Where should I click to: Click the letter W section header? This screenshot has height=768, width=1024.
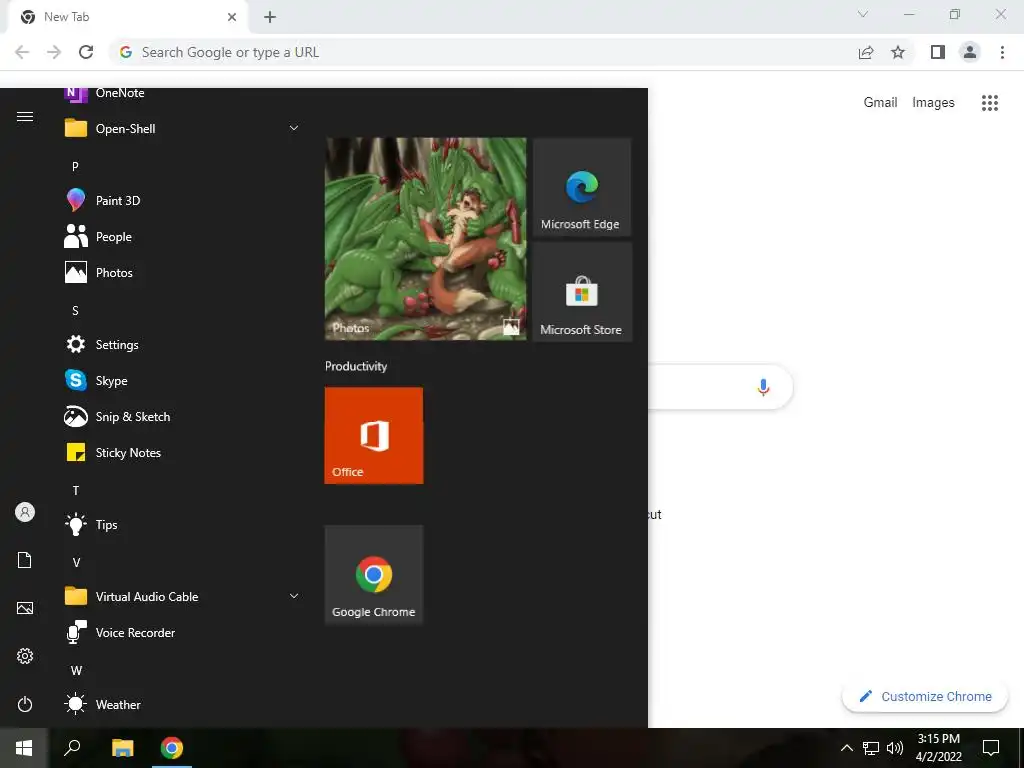tap(76, 670)
